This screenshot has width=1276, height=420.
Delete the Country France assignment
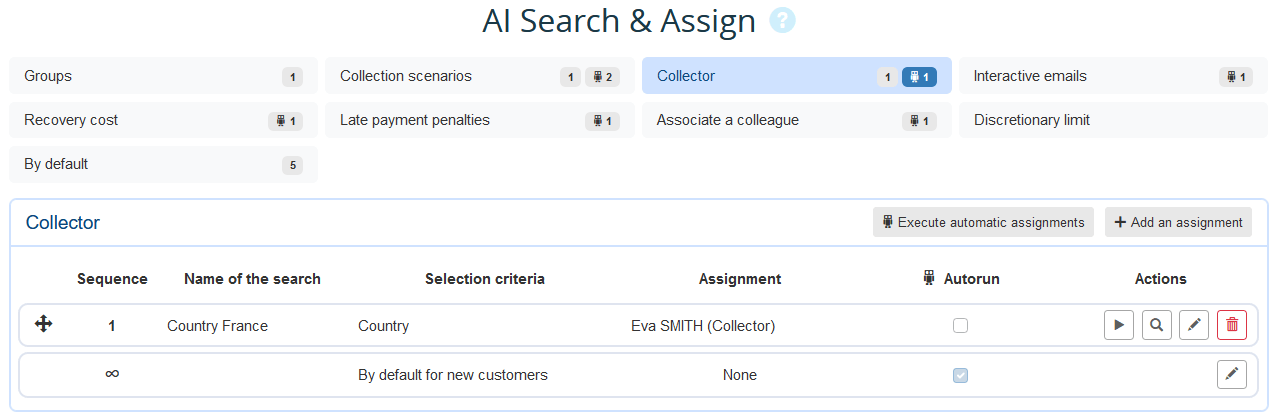[1231, 325]
